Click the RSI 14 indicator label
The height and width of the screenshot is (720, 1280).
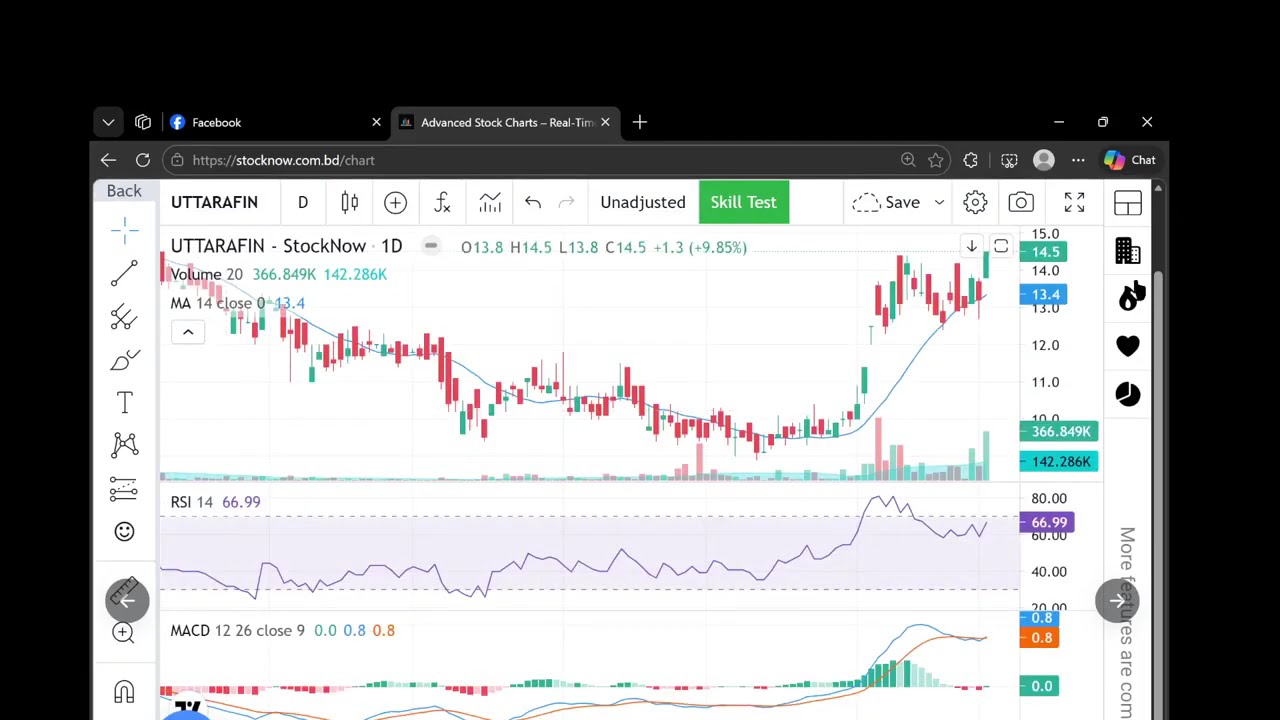tap(192, 502)
